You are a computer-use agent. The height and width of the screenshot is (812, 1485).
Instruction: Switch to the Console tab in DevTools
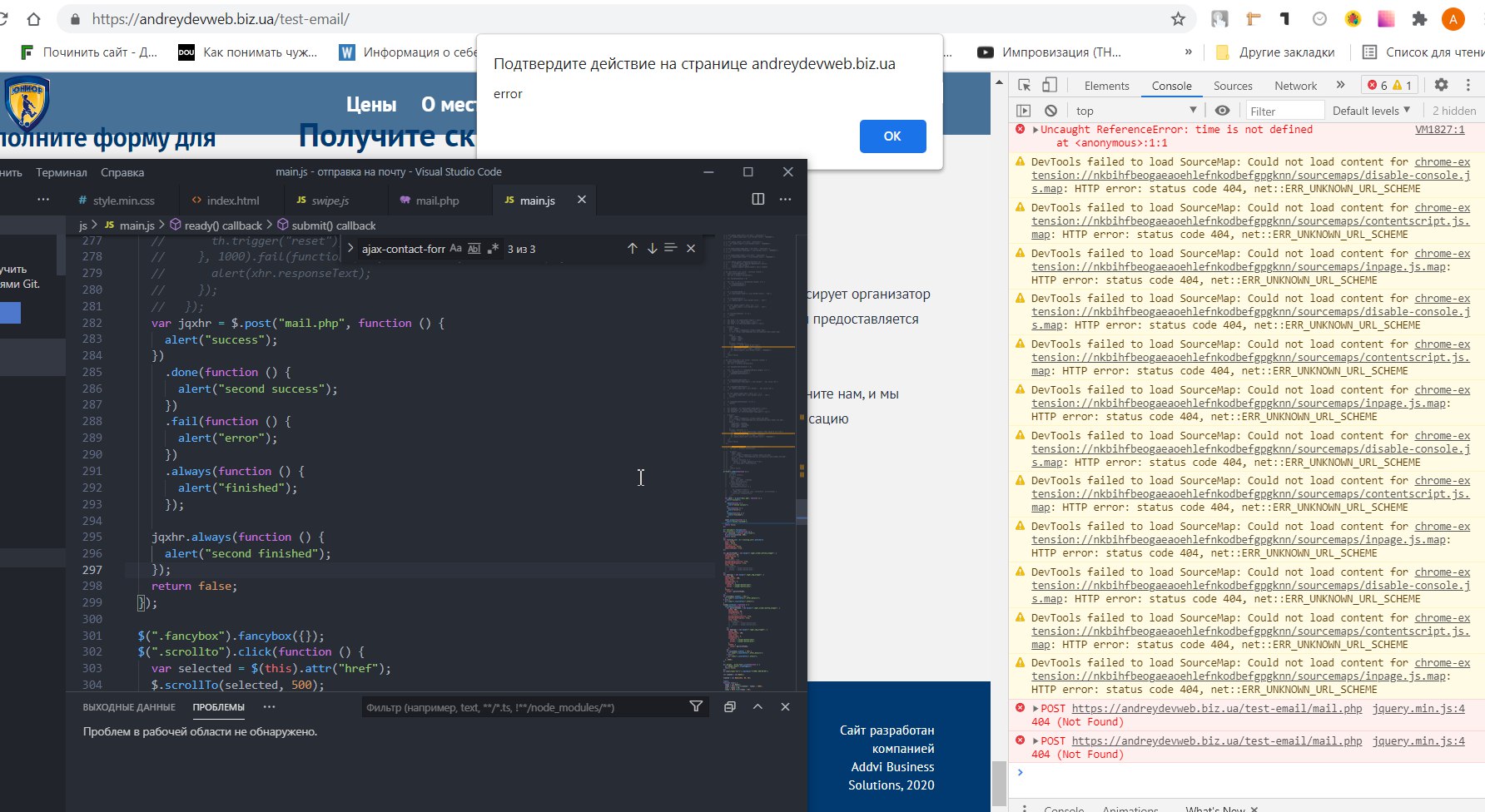click(1171, 86)
